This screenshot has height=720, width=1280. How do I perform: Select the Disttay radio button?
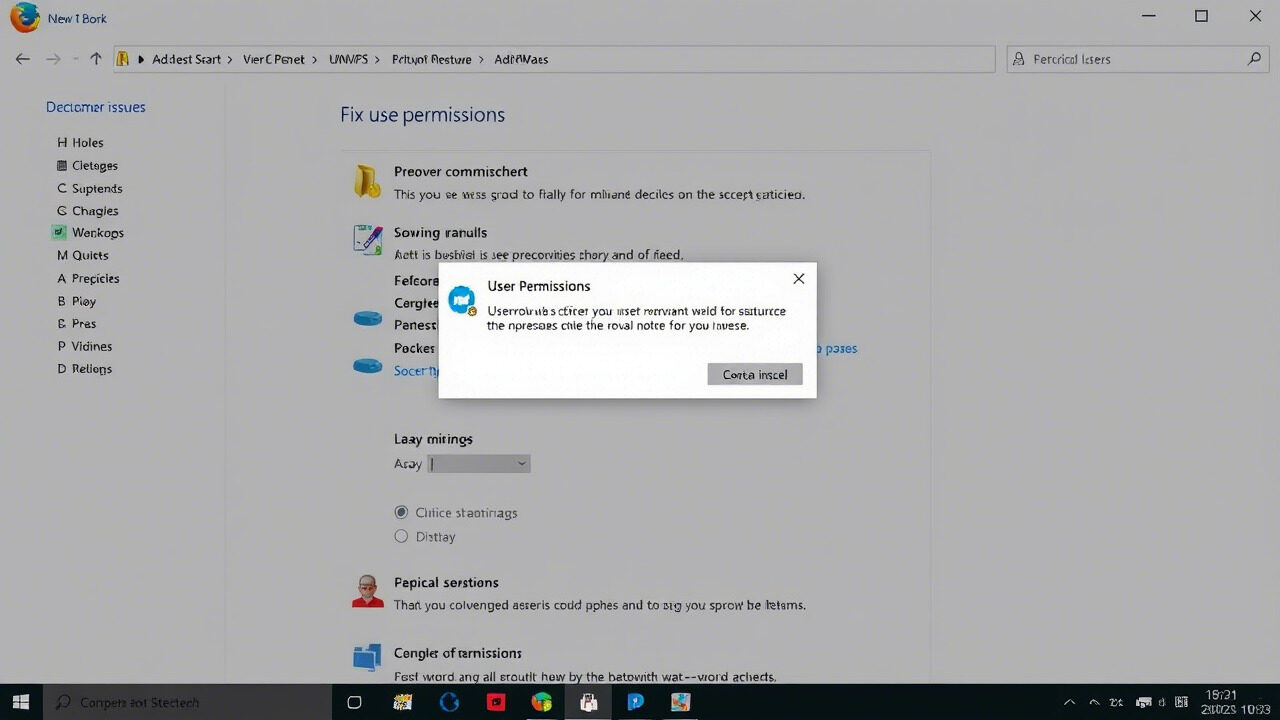click(x=401, y=536)
